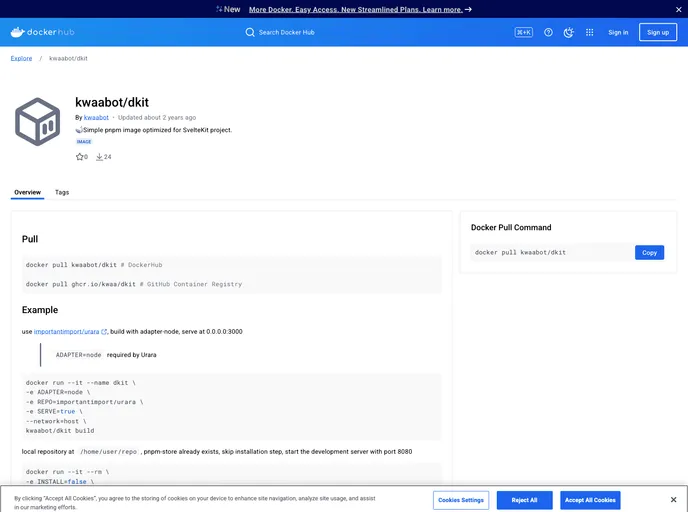
Task: Follow the arrow after Learn more
Action: point(468,9)
